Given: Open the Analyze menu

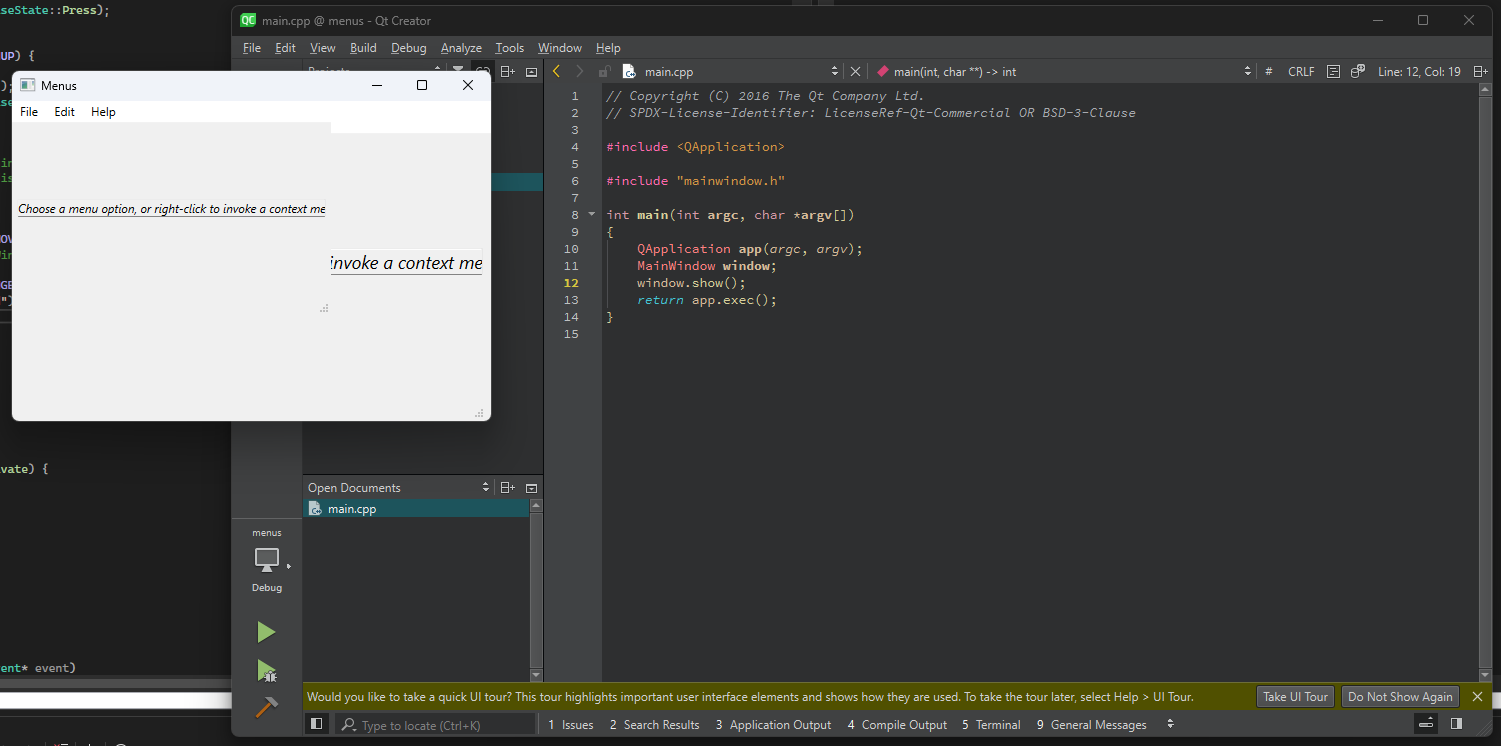Looking at the screenshot, I should pos(461,47).
